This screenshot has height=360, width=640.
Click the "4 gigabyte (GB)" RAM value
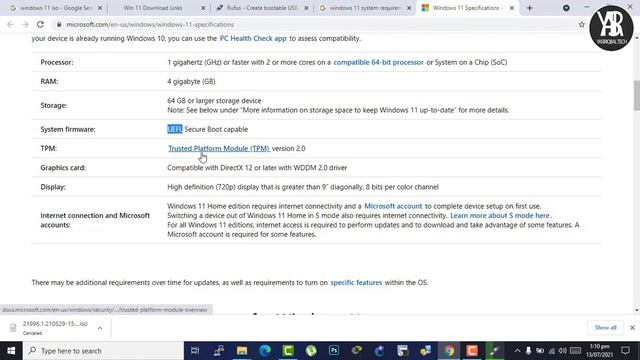coord(191,82)
